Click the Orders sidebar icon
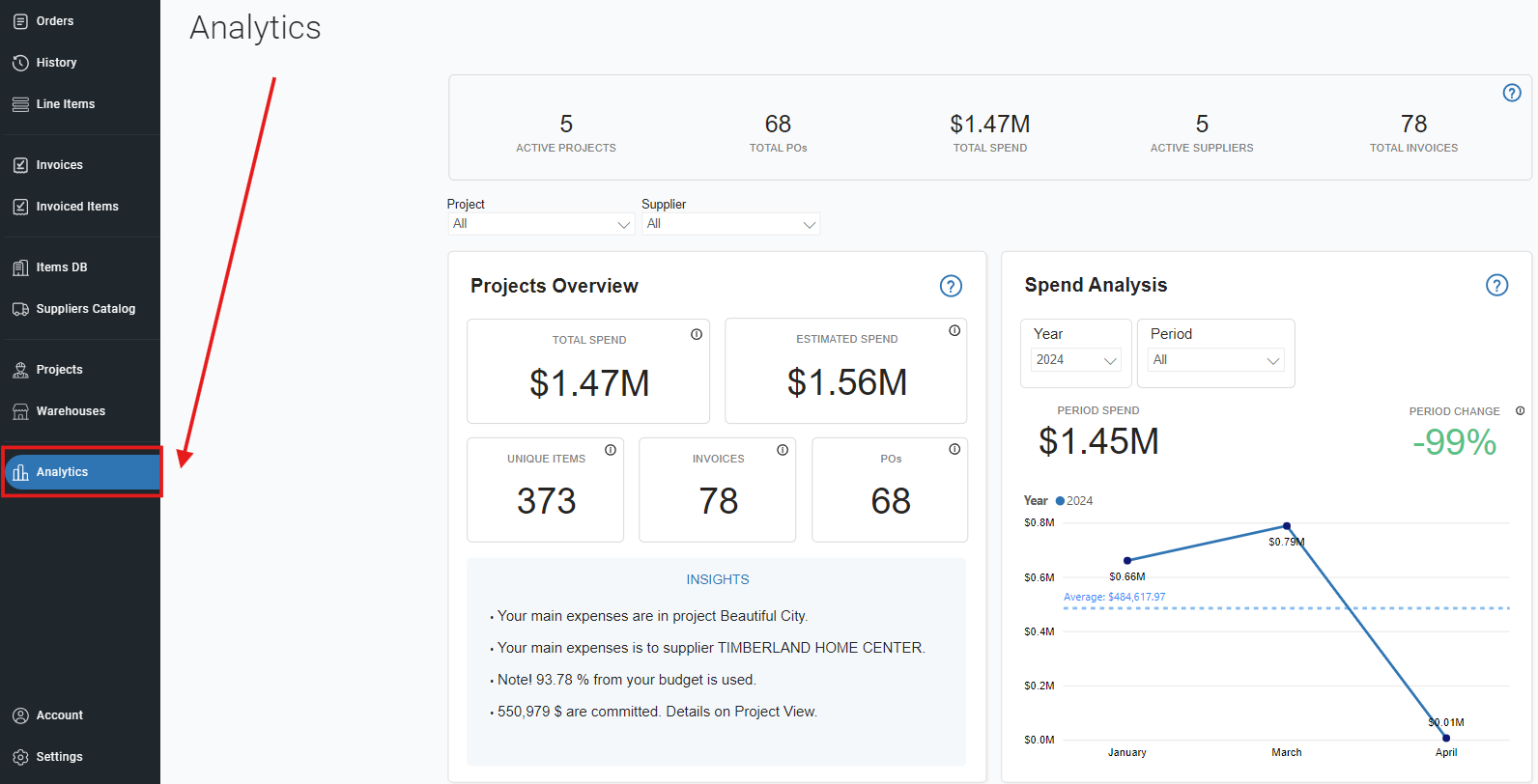This screenshot has width=1538, height=784. [20, 21]
